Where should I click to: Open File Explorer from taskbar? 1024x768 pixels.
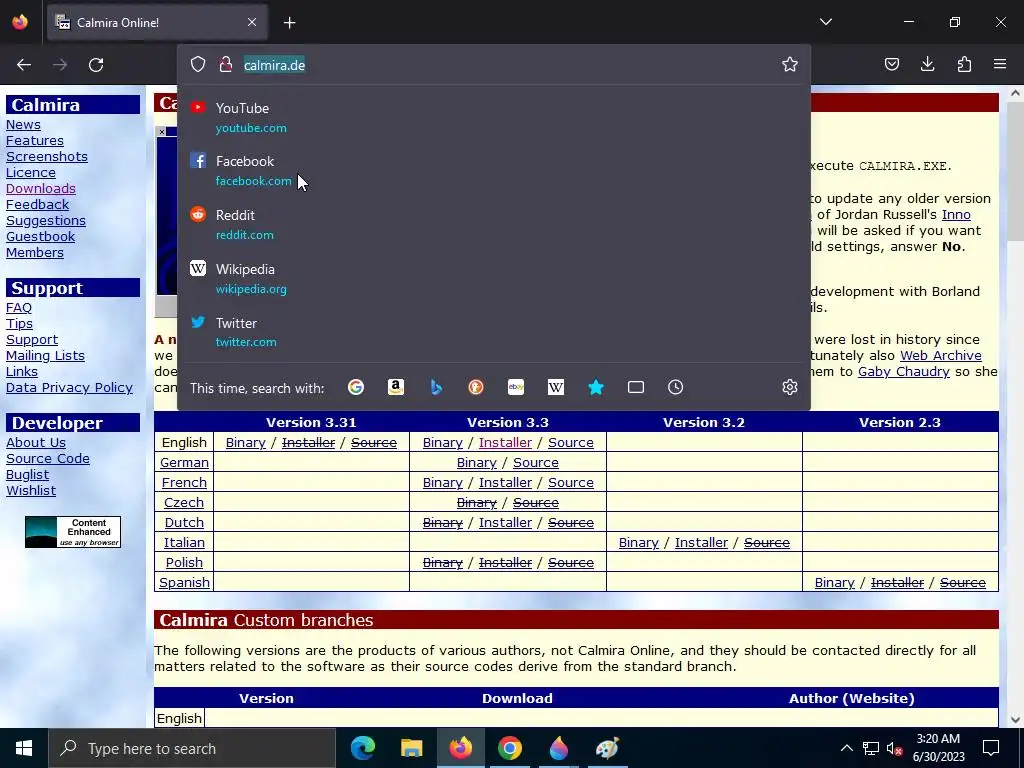pos(411,748)
